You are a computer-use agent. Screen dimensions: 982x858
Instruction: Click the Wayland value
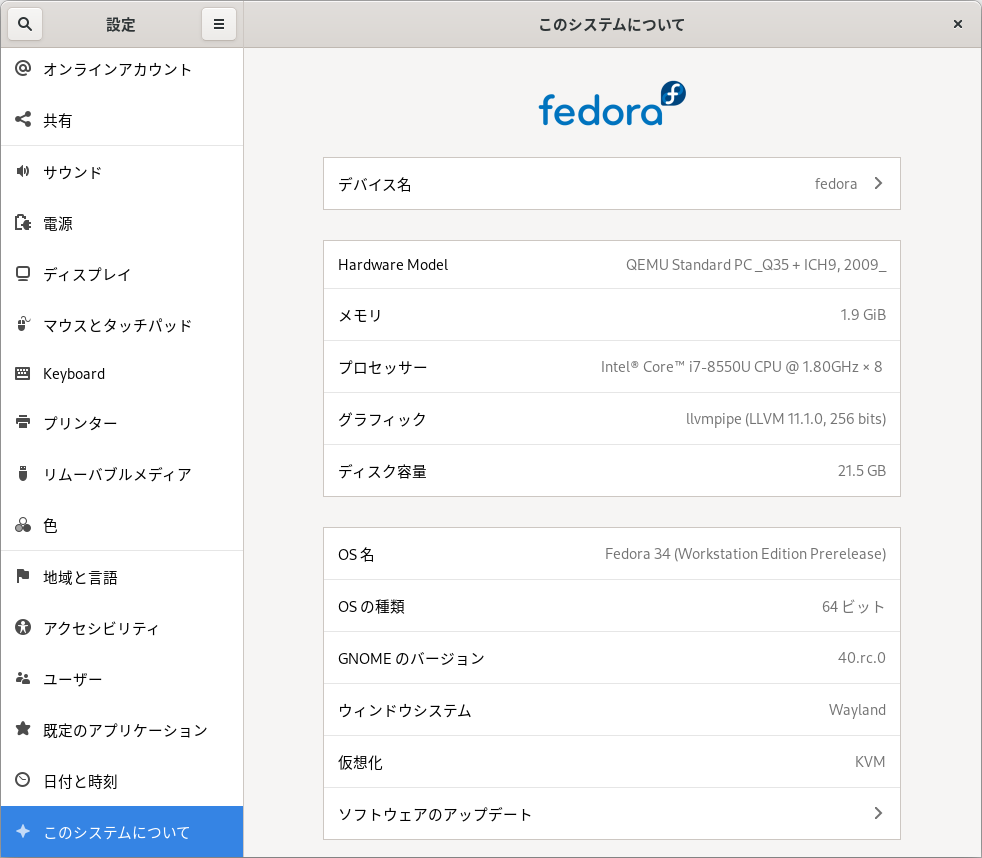pyautogui.click(x=857, y=710)
